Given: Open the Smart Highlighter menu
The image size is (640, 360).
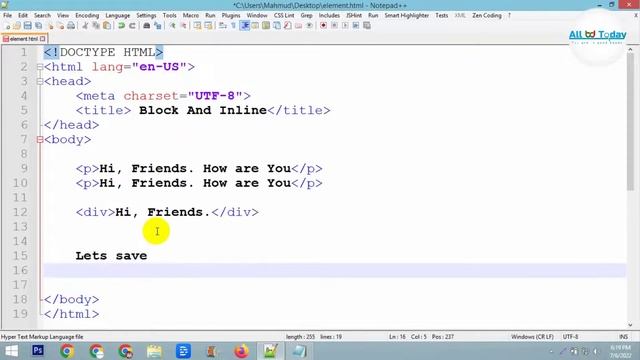Looking at the screenshot, I should coord(407,16).
